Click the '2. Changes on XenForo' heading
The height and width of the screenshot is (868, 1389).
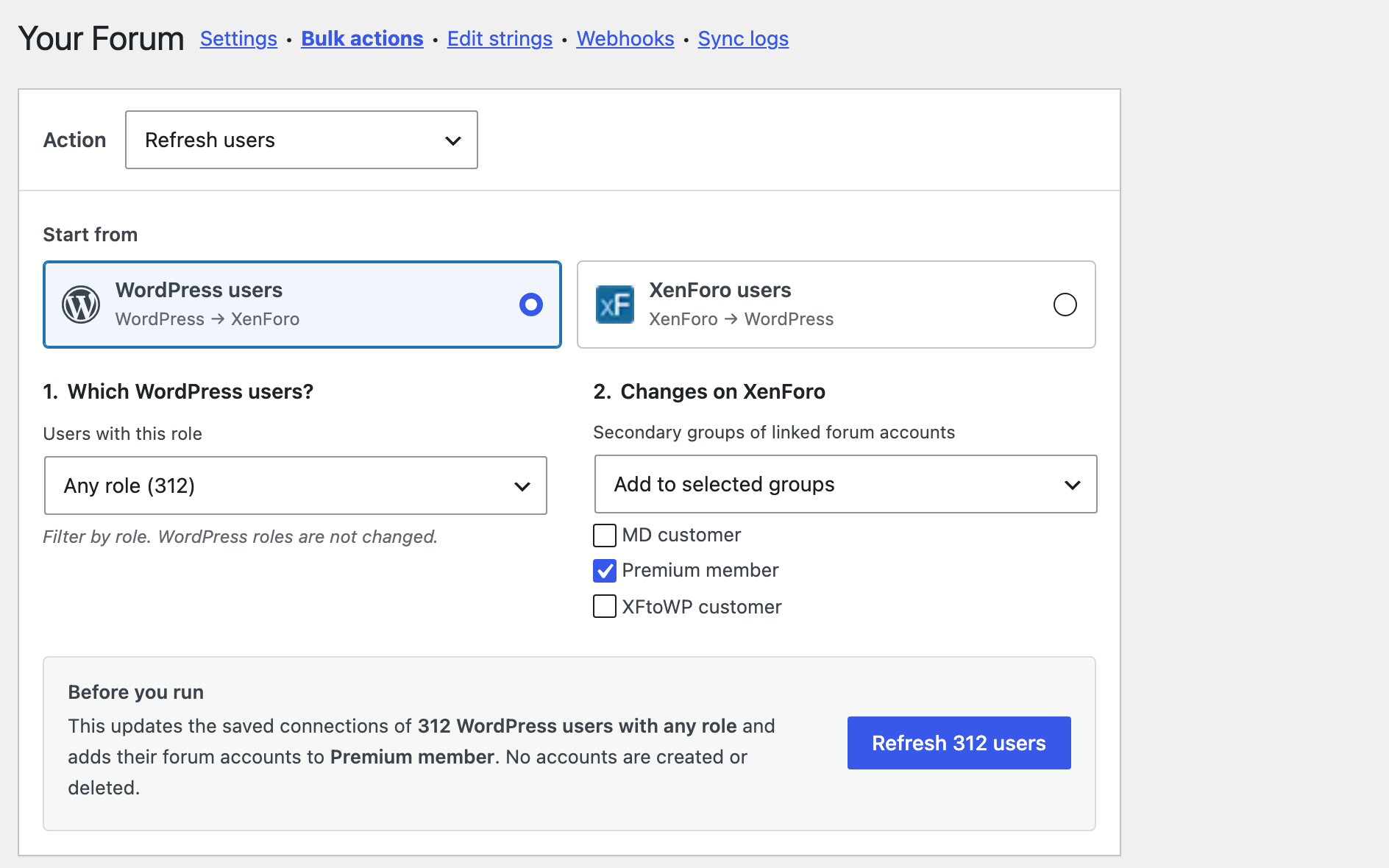click(x=709, y=391)
